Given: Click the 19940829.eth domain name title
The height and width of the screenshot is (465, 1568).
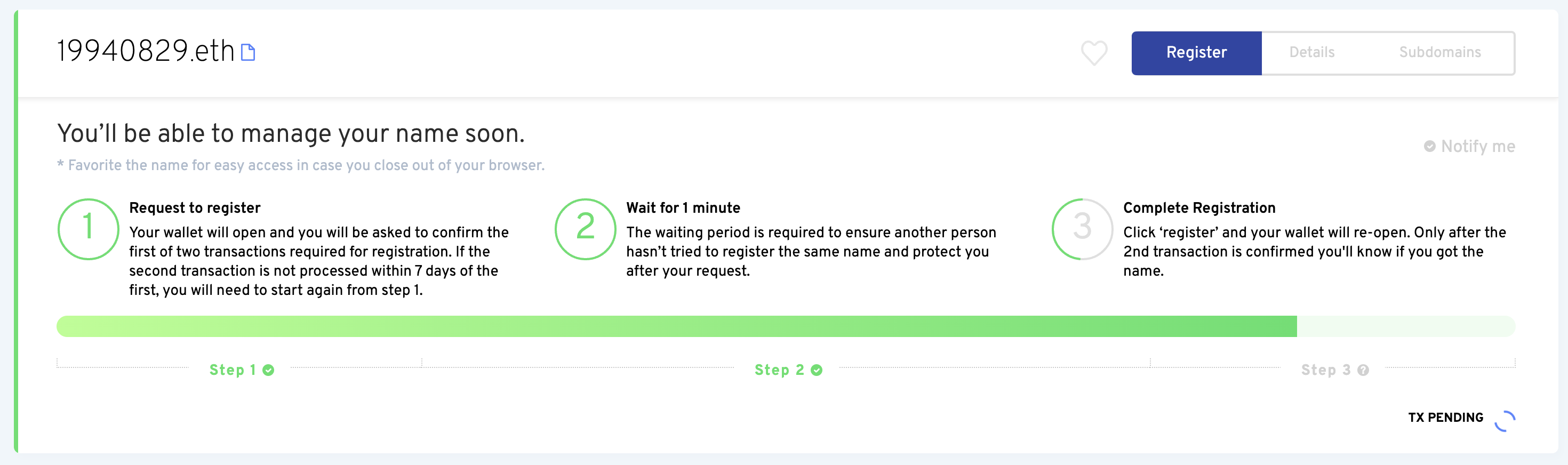Looking at the screenshot, I should pos(146,51).
